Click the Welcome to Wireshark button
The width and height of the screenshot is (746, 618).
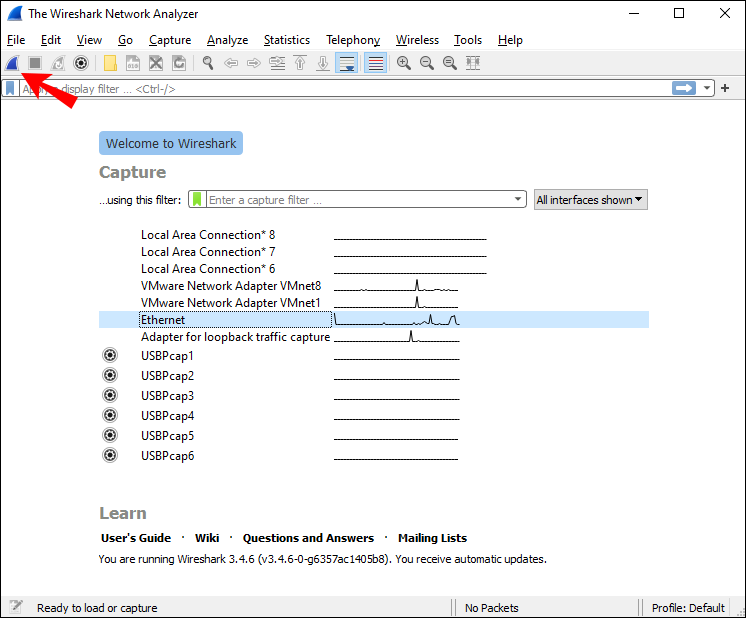pyautogui.click(x=171, y=143)
